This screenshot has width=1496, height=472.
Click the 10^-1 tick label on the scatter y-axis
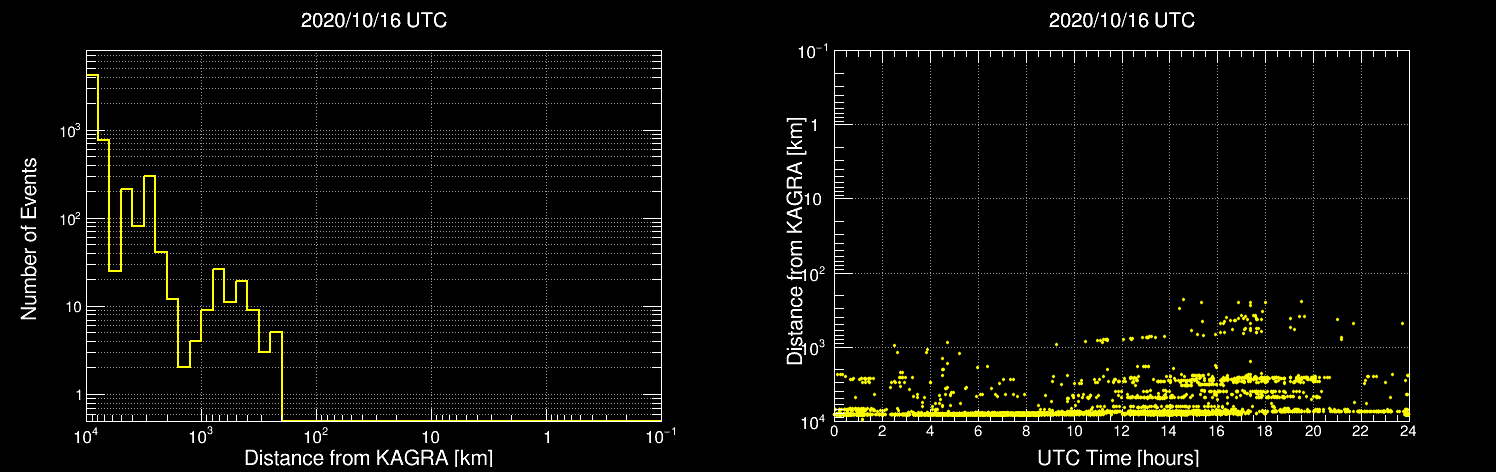[812, 51]
